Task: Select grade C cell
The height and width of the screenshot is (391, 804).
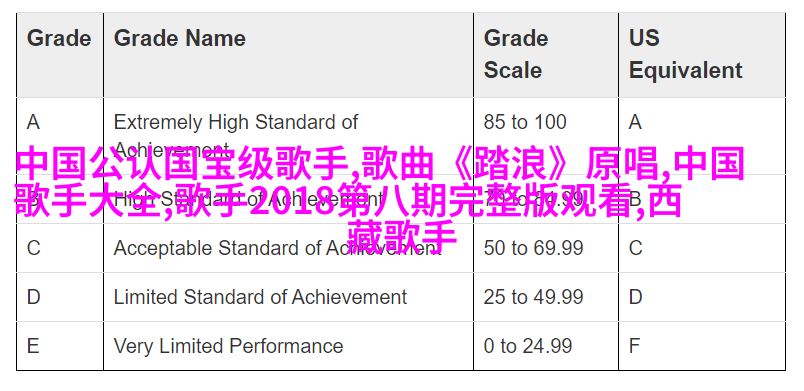Action: 59,248
